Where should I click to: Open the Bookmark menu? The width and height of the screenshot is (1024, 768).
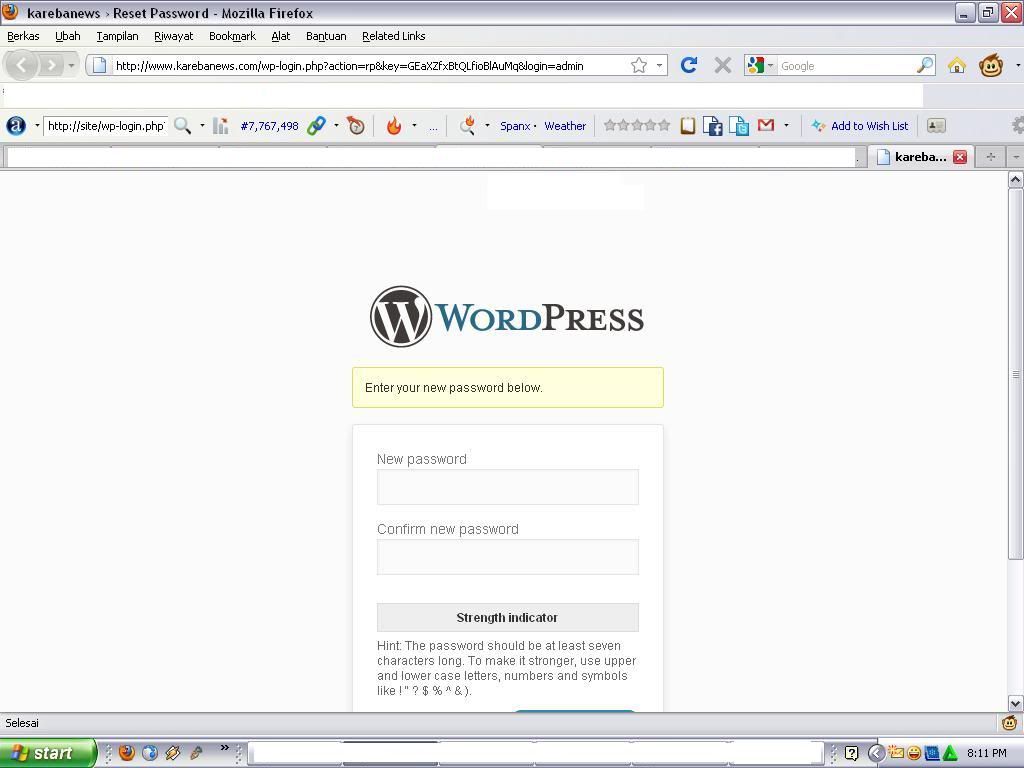[x=232, y=36]
